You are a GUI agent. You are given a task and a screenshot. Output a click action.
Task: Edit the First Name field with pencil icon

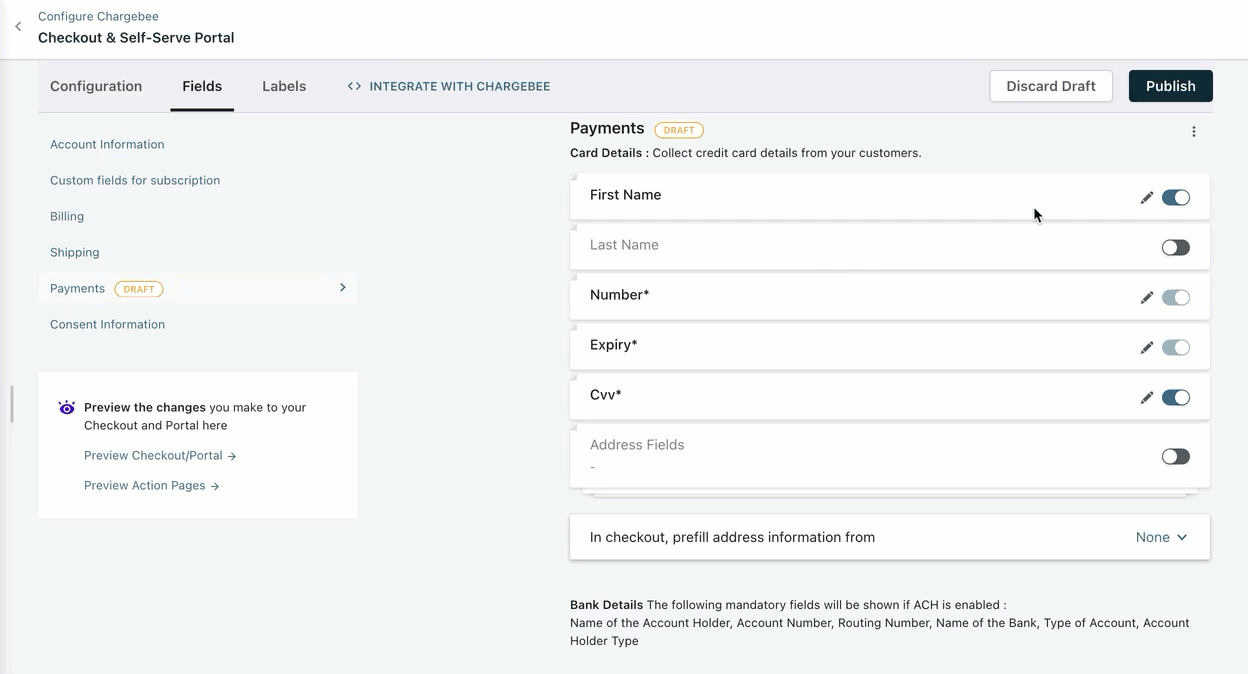(1146, 198)
